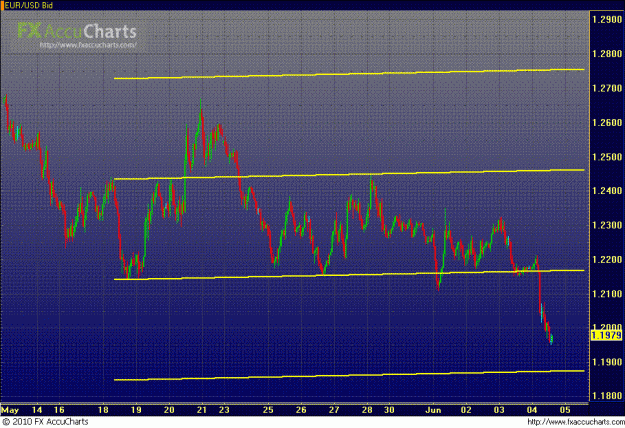Select date 19 on the time axis

tap(136, 410)
